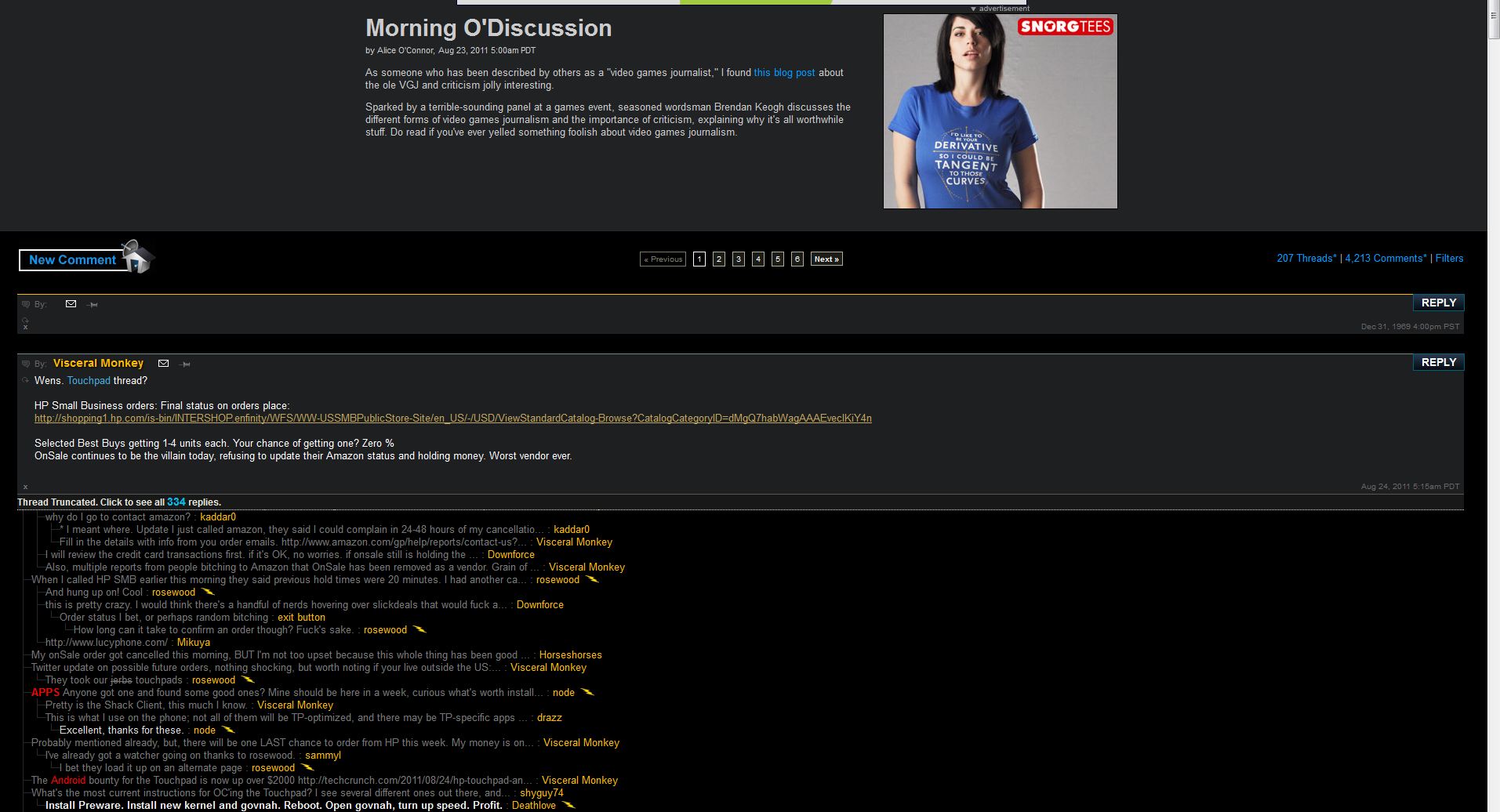Click envelope message icon in the empty post header

coord(71,304)
